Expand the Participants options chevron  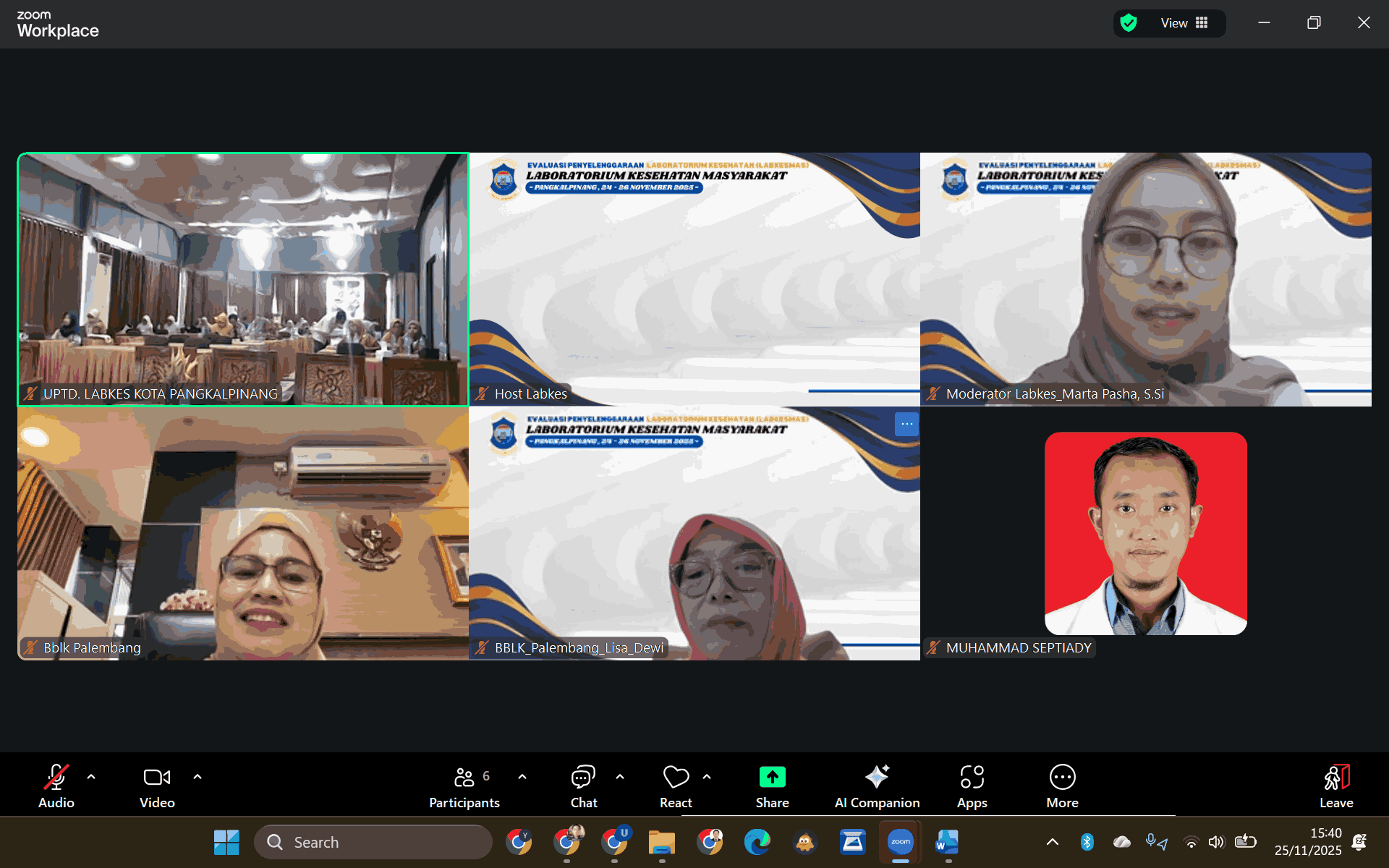click(522, 777)
